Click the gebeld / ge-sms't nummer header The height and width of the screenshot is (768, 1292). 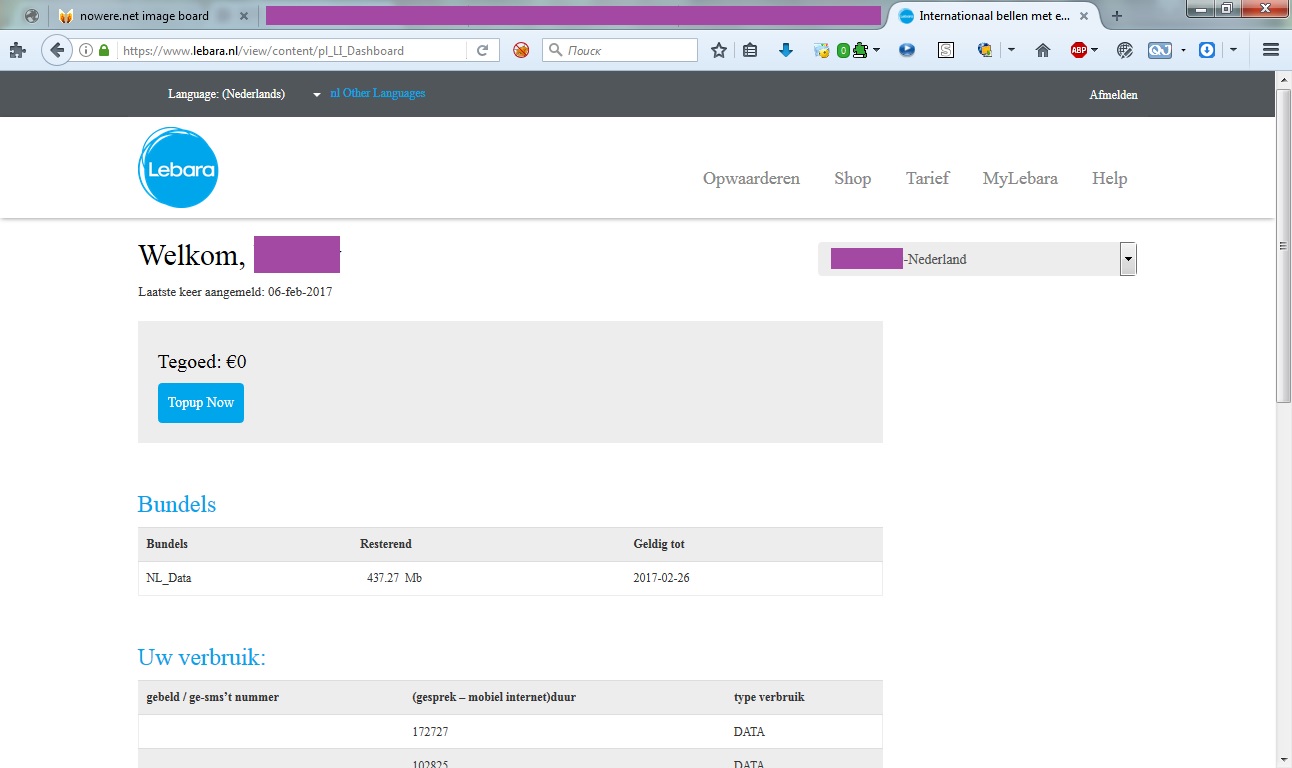coord(213,697)
